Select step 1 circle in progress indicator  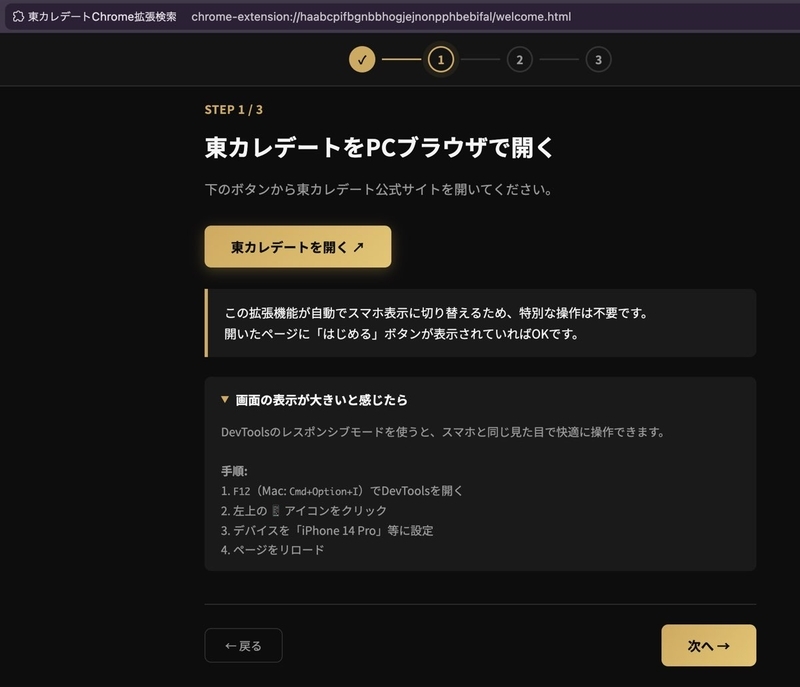(x=441, y=60)
